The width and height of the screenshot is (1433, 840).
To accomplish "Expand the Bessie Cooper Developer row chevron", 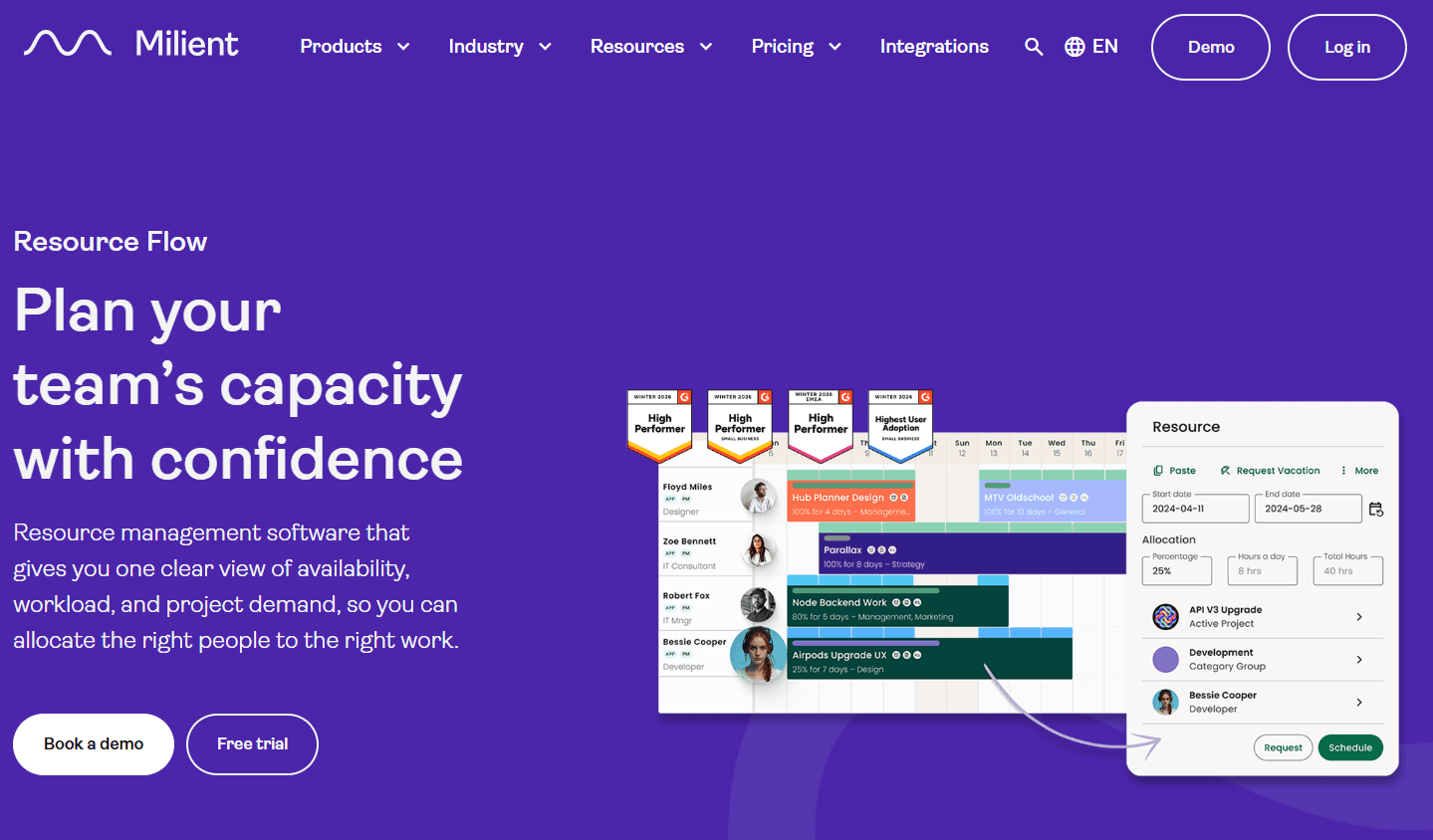I will (1359, 703).
